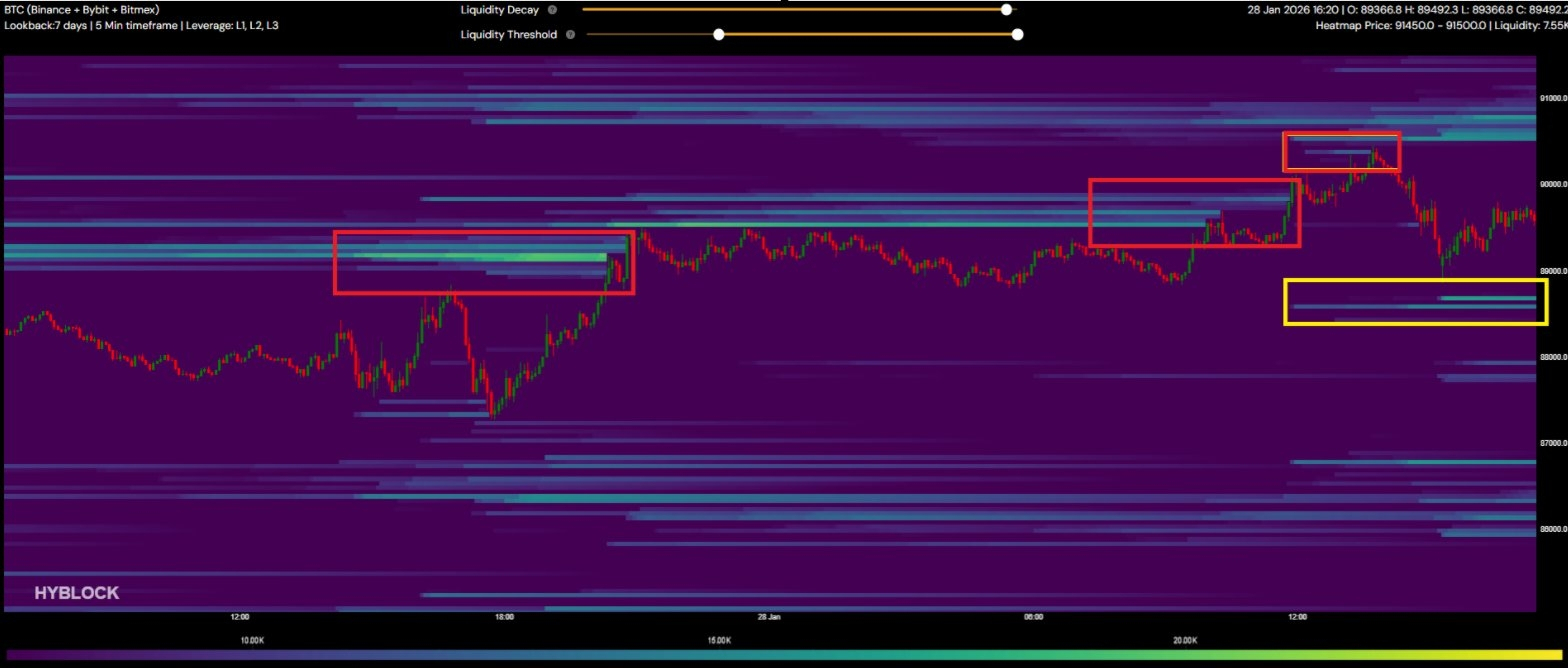Click the 15.00K mark on color legend
1568x668 pixels.
click(719, 640)
